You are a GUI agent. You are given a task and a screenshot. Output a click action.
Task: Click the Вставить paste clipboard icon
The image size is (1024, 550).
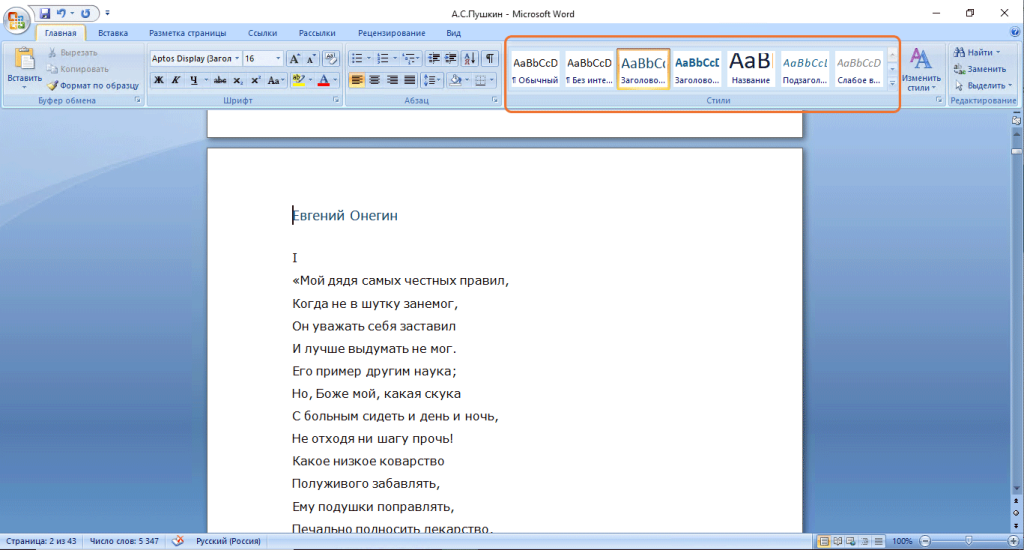pyautogui.click(x=24, y=59)
